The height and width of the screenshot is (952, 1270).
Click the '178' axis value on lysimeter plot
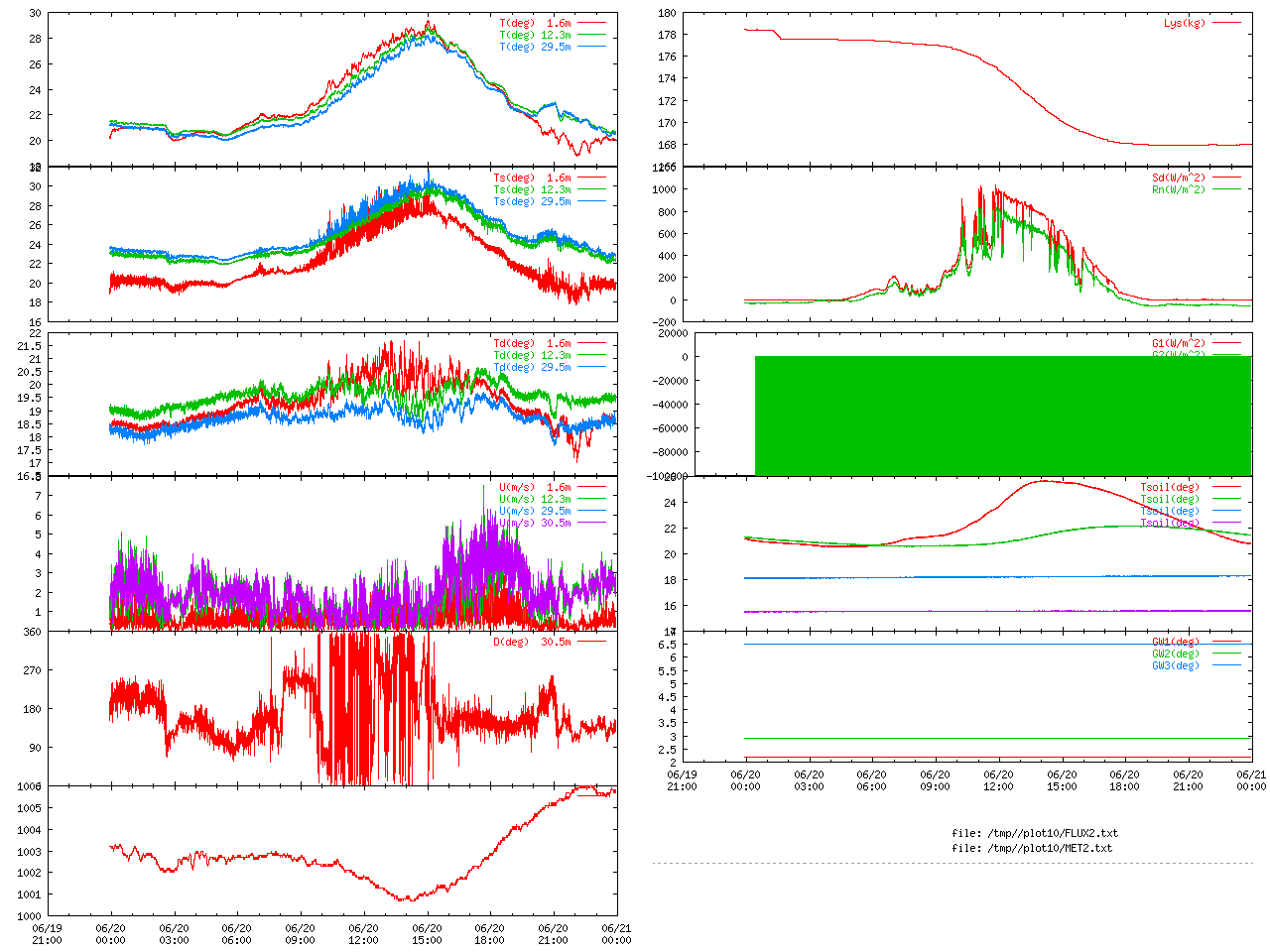tap(667, 35)
